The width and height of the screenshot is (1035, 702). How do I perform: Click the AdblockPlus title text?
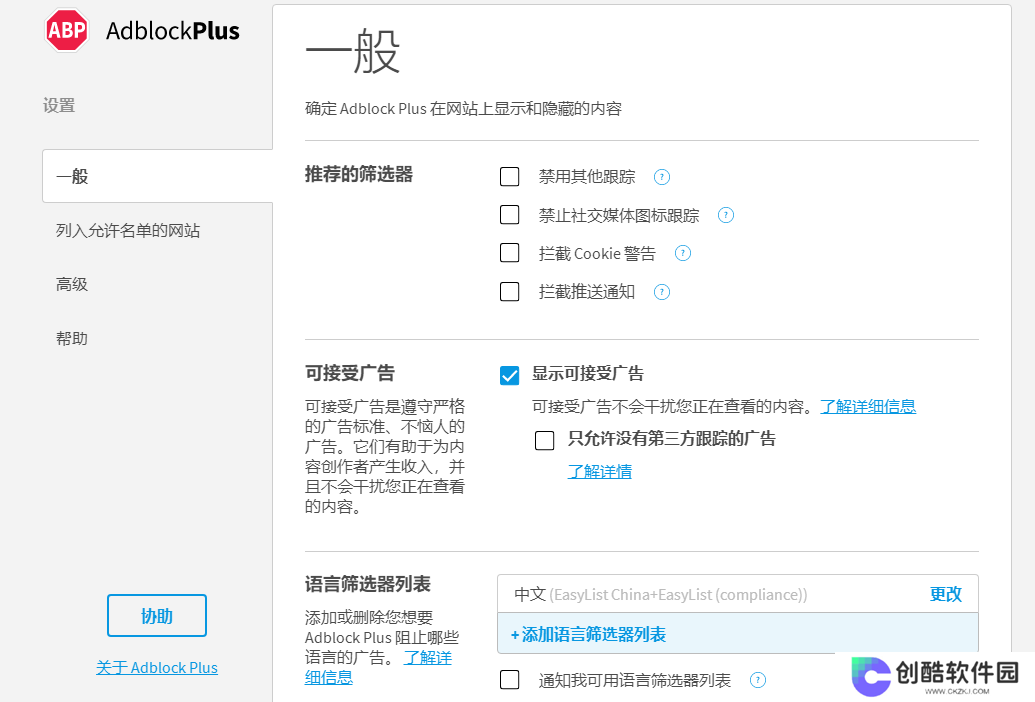tap(173, 31)
